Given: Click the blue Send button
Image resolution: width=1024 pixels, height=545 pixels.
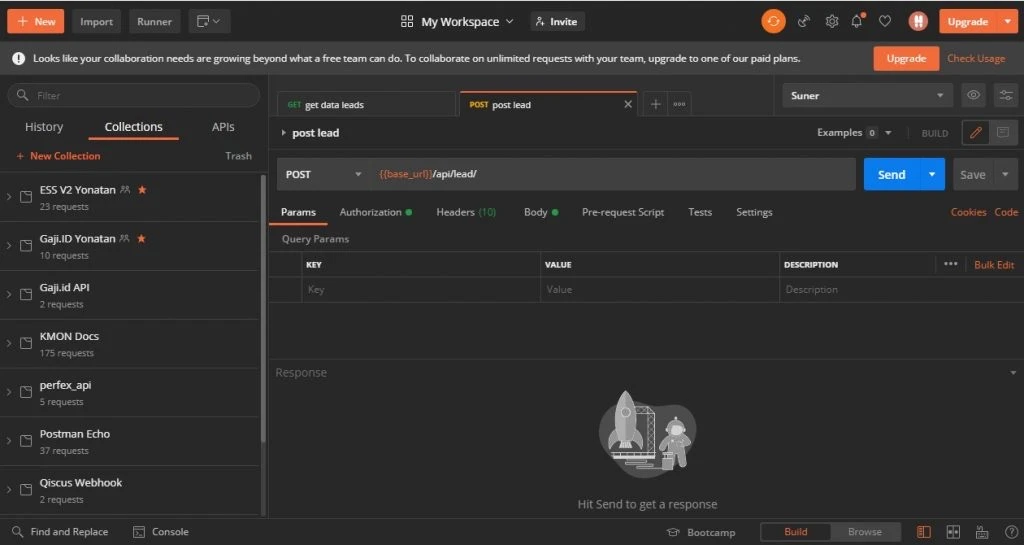Looking at the screenshot, I should point(890,174).
